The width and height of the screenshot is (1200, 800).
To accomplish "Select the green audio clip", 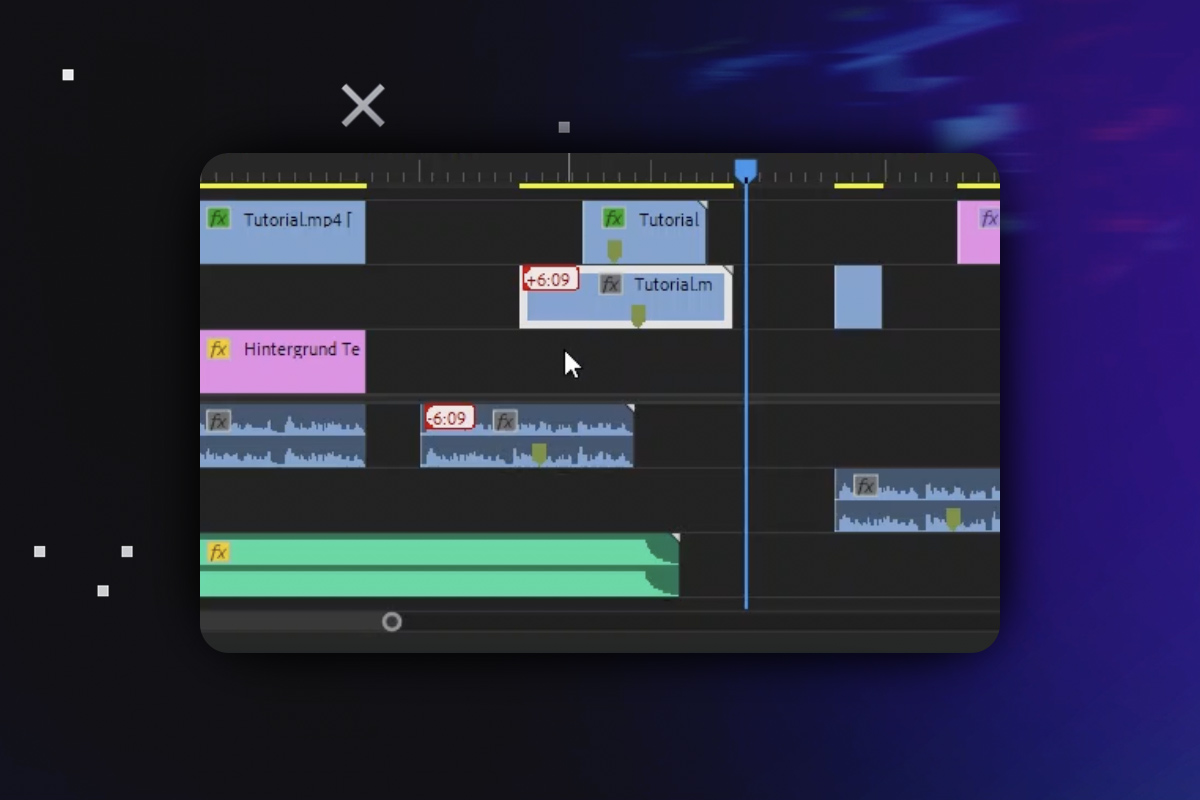I will tap(439, 565).
